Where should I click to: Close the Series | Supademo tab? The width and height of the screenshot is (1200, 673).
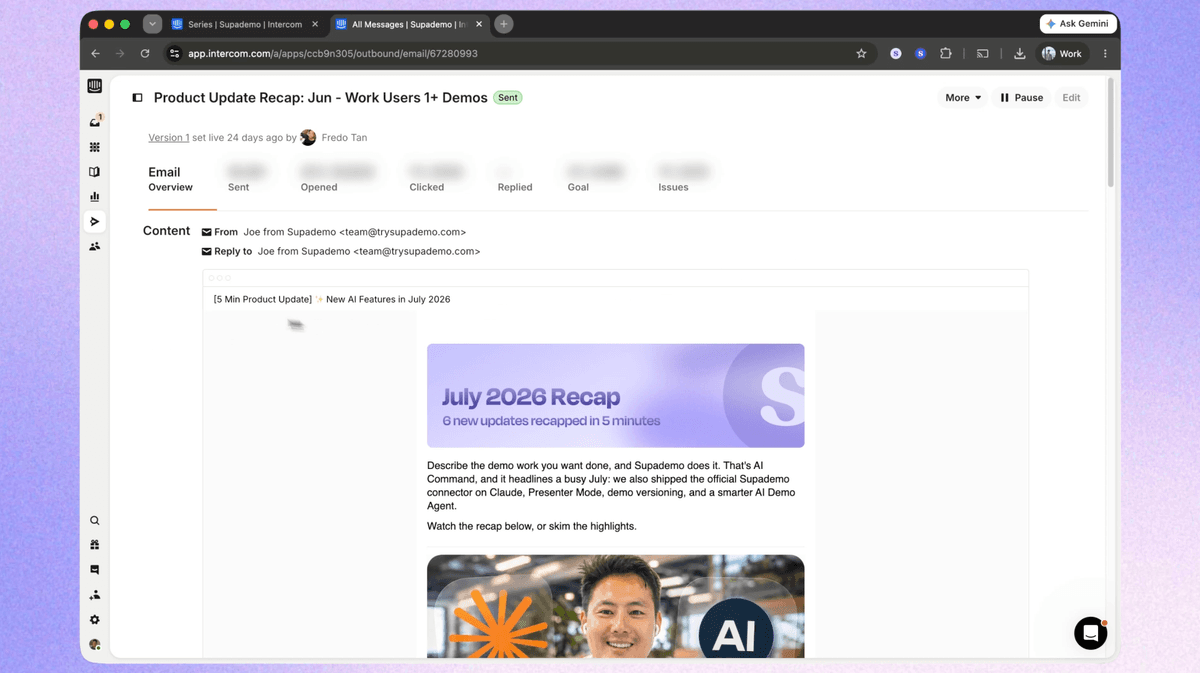coord(315,24)
